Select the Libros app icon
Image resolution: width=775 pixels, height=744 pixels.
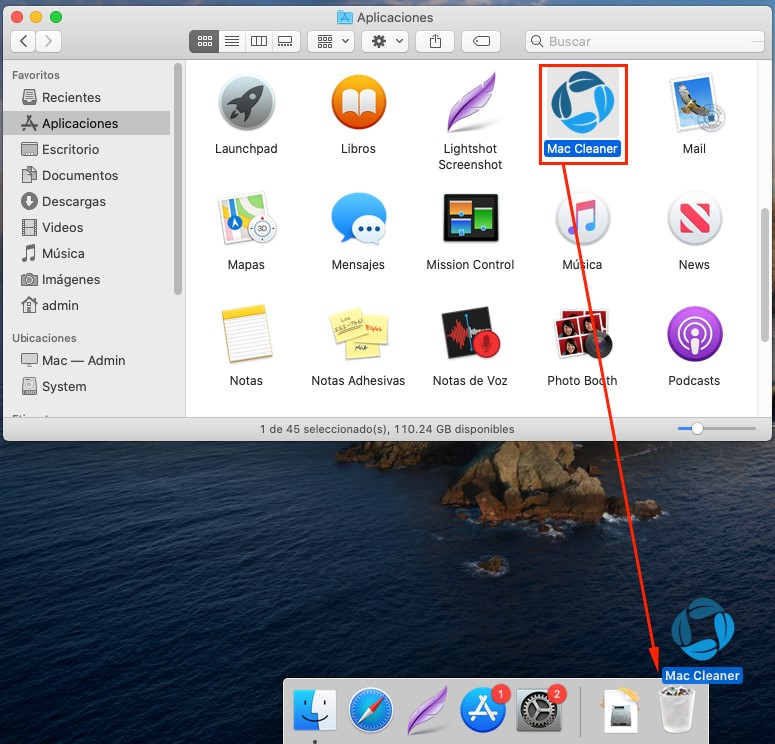click(358, 103)
